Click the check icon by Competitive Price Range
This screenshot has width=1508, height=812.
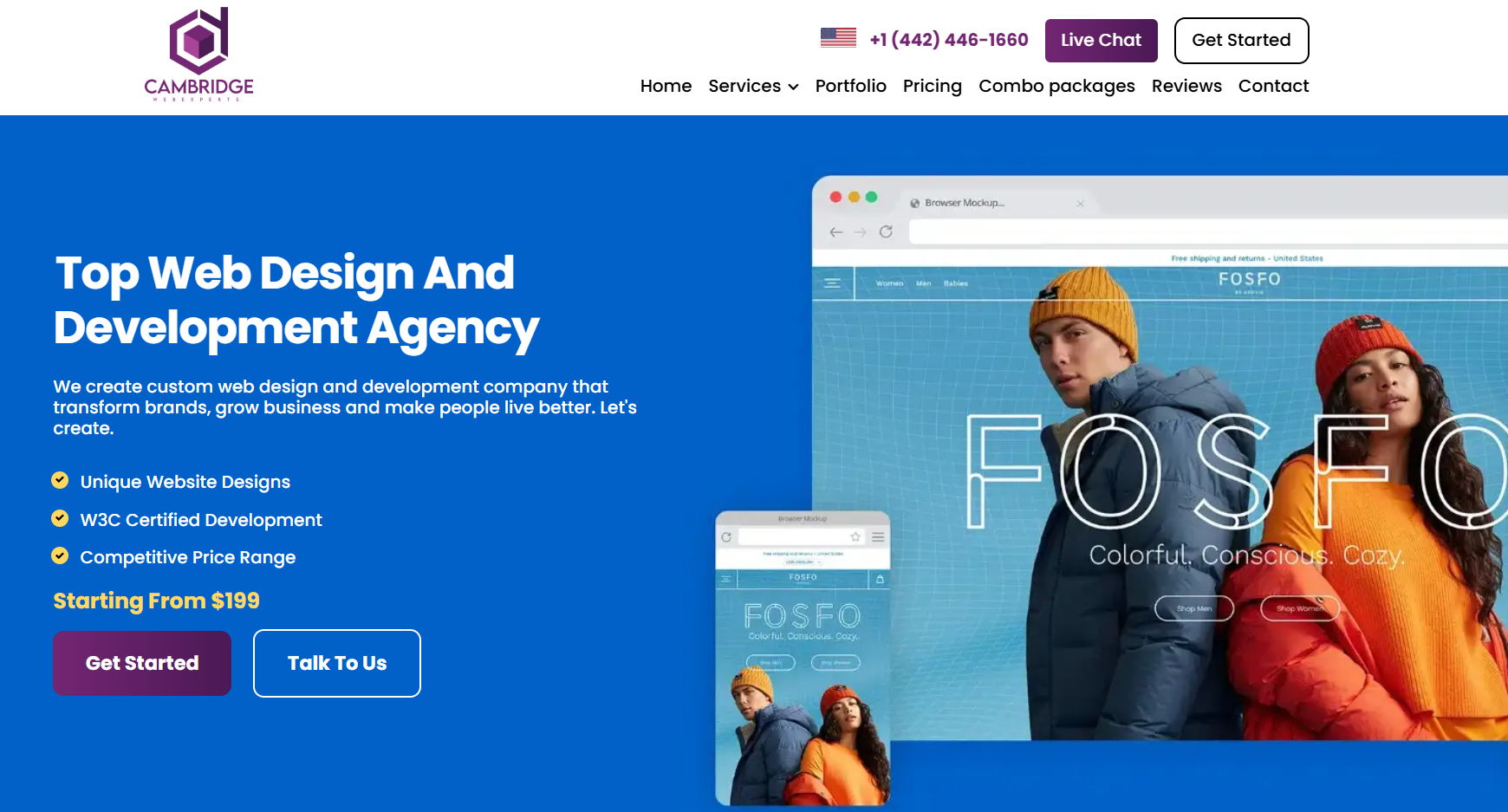pyautogui.click(x=60, y=555)
